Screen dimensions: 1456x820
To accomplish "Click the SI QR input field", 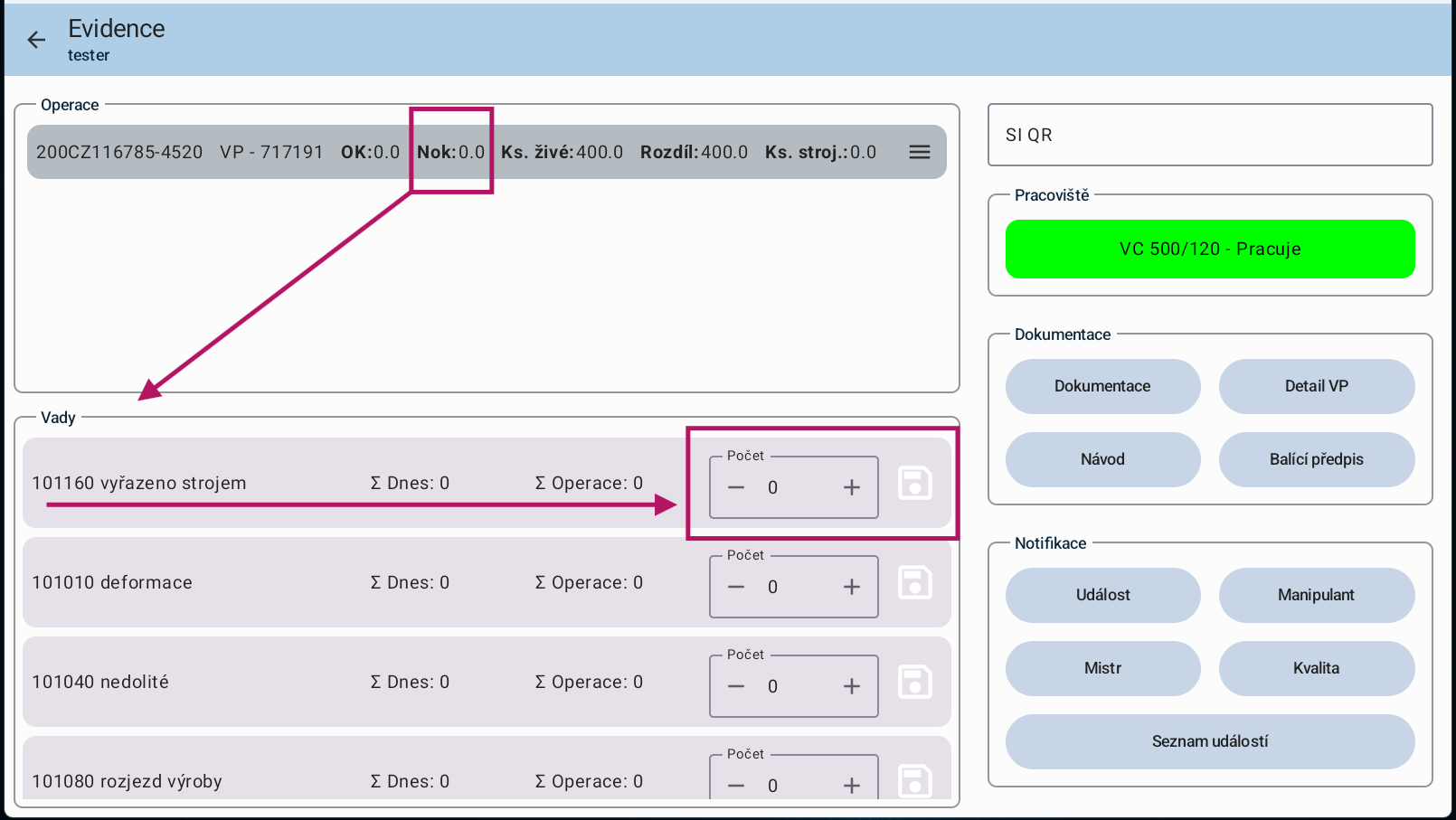I will click(1209, 135).
